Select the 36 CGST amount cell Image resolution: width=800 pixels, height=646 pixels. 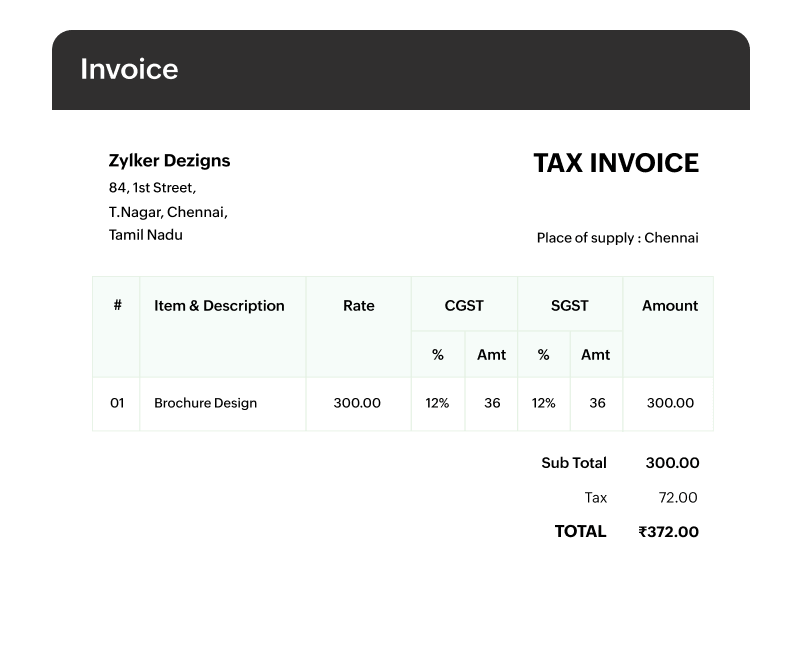point(489,403)
